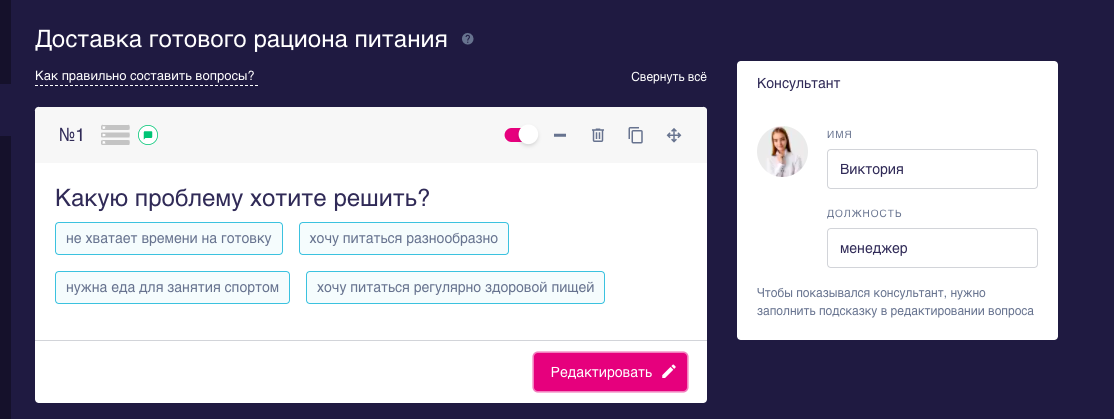
Task: Click the question title "Какую проблему хотите решить?"
Action: [242, 198]
